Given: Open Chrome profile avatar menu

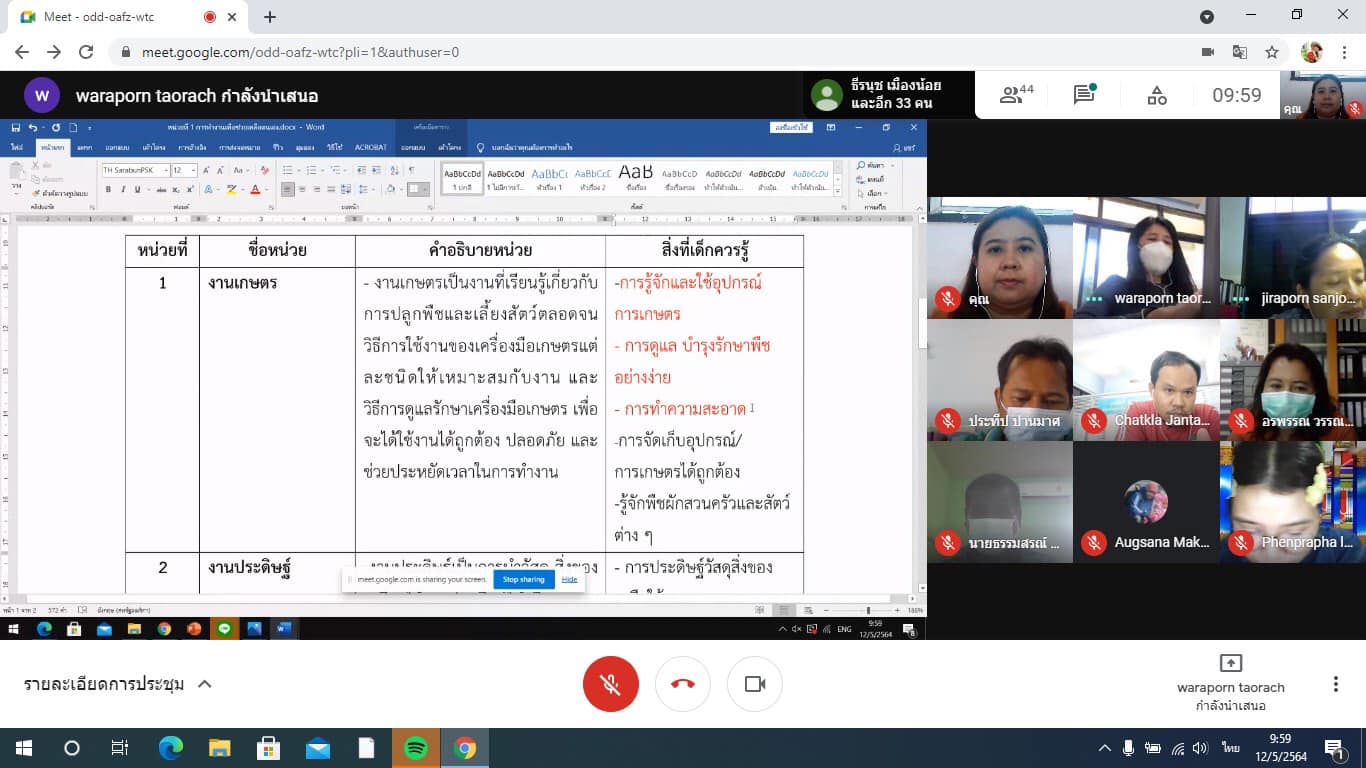Looking at the screenshot, I should click(1312, 52).
